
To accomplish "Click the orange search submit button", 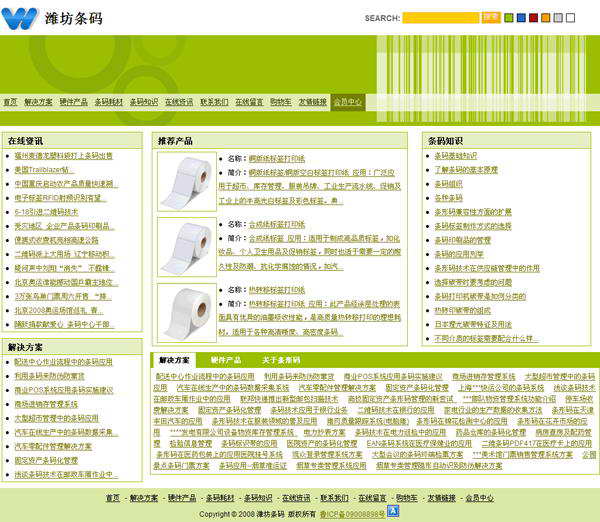I will click(x=491, y=18).
